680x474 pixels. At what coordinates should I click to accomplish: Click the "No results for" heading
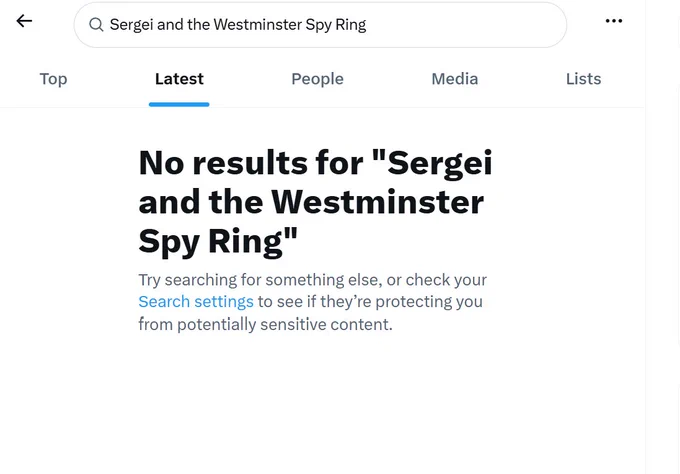(253, 163)
